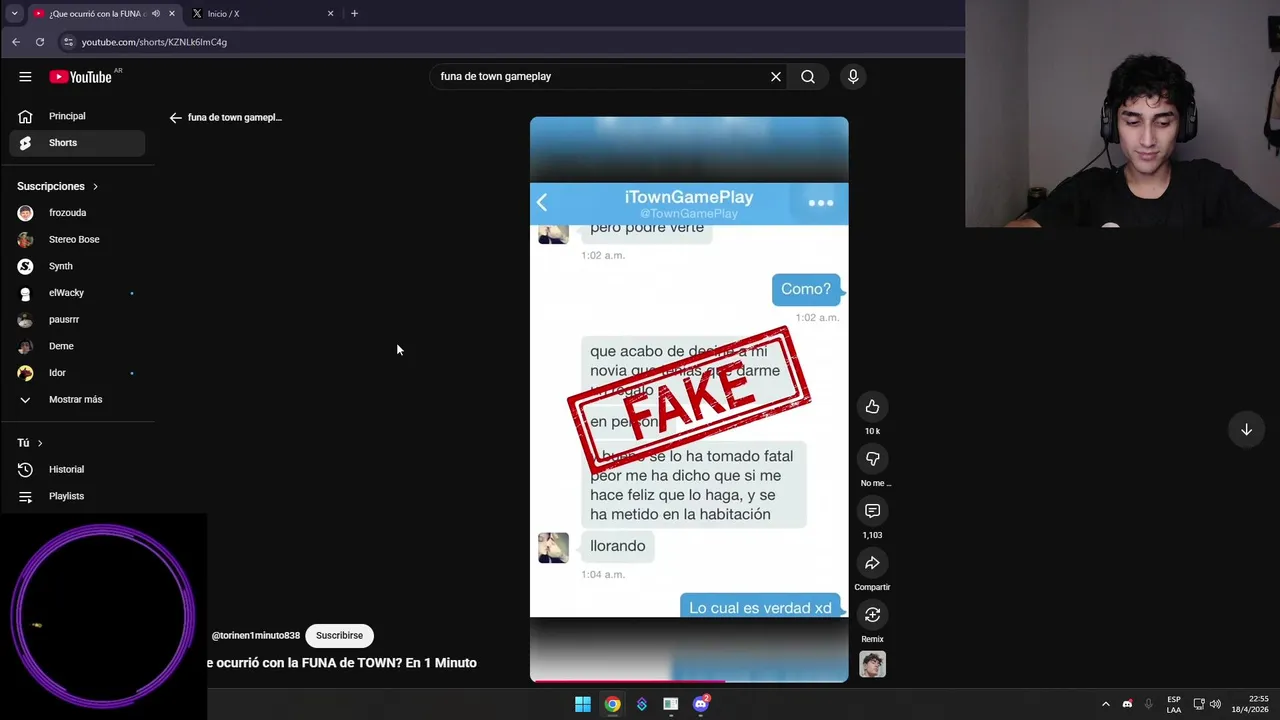This screenshot has height=720, width=1280.
Task: Open the Windows Start button
Action: (x=583, y=704)
